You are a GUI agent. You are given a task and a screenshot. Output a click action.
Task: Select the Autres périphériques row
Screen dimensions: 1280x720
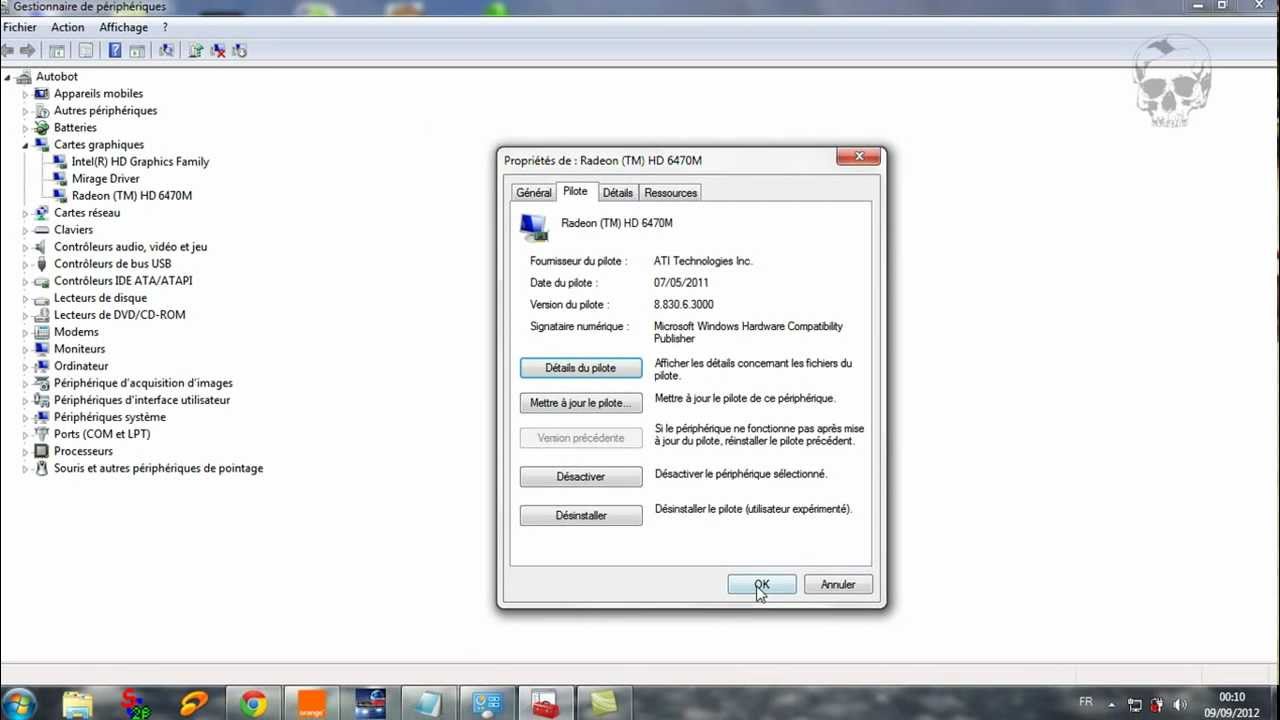point(105,111)
